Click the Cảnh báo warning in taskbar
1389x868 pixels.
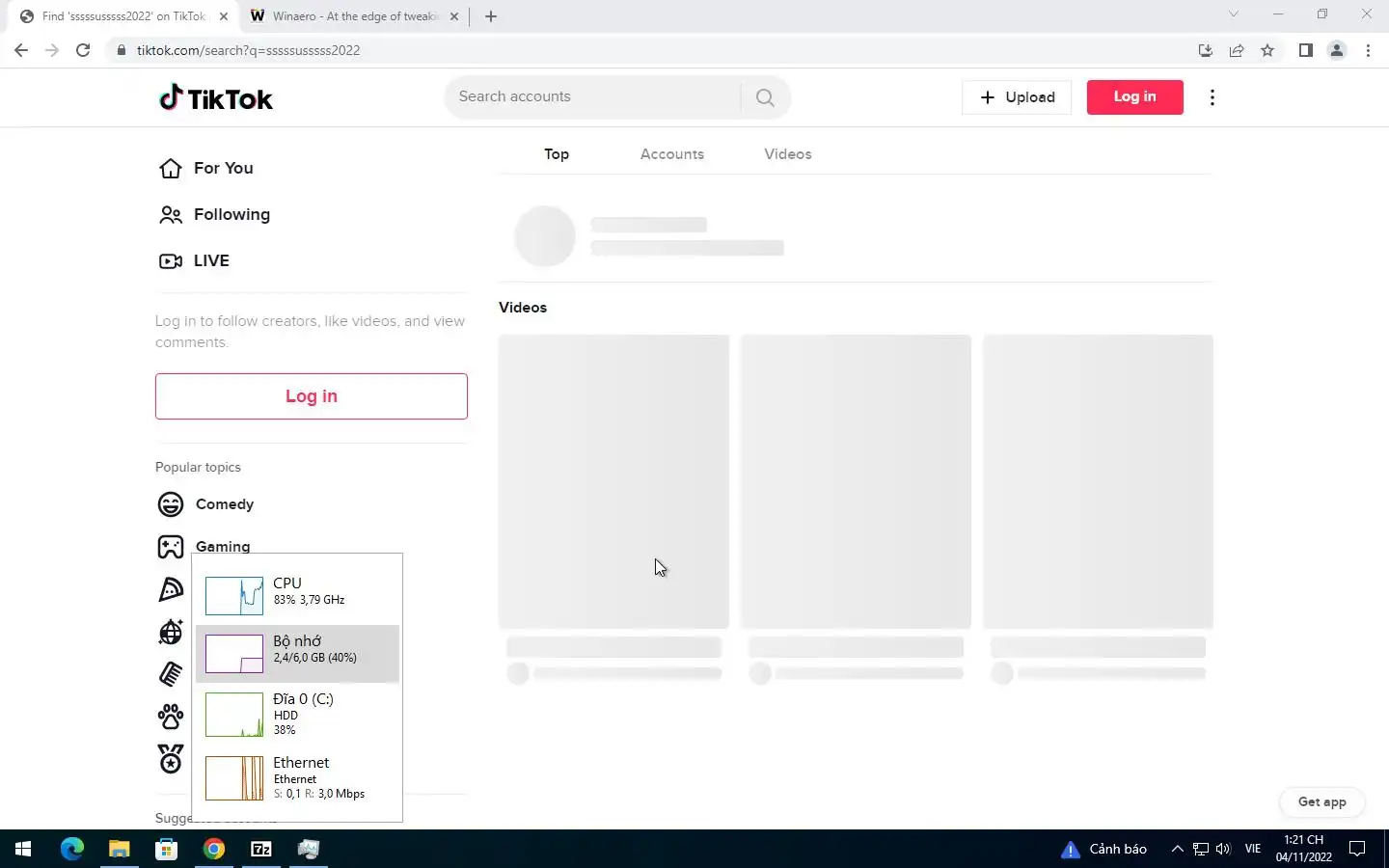(x=1103, y=849)
